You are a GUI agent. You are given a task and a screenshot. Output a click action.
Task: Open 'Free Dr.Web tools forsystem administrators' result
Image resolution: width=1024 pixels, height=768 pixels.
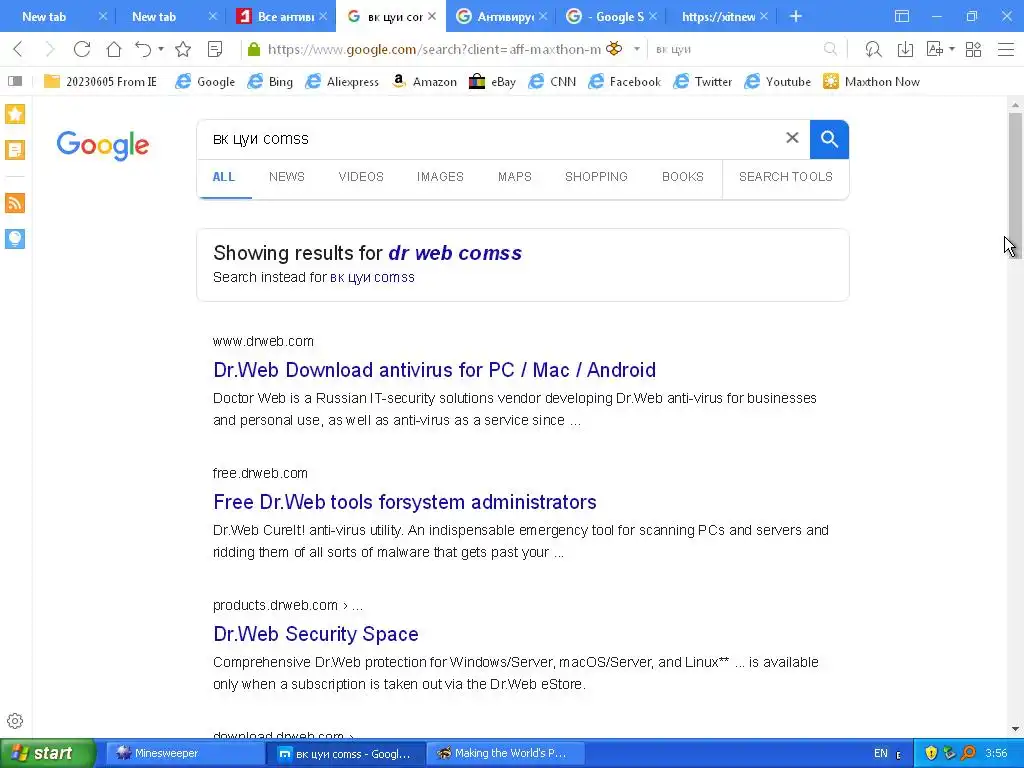pos(405,502)
